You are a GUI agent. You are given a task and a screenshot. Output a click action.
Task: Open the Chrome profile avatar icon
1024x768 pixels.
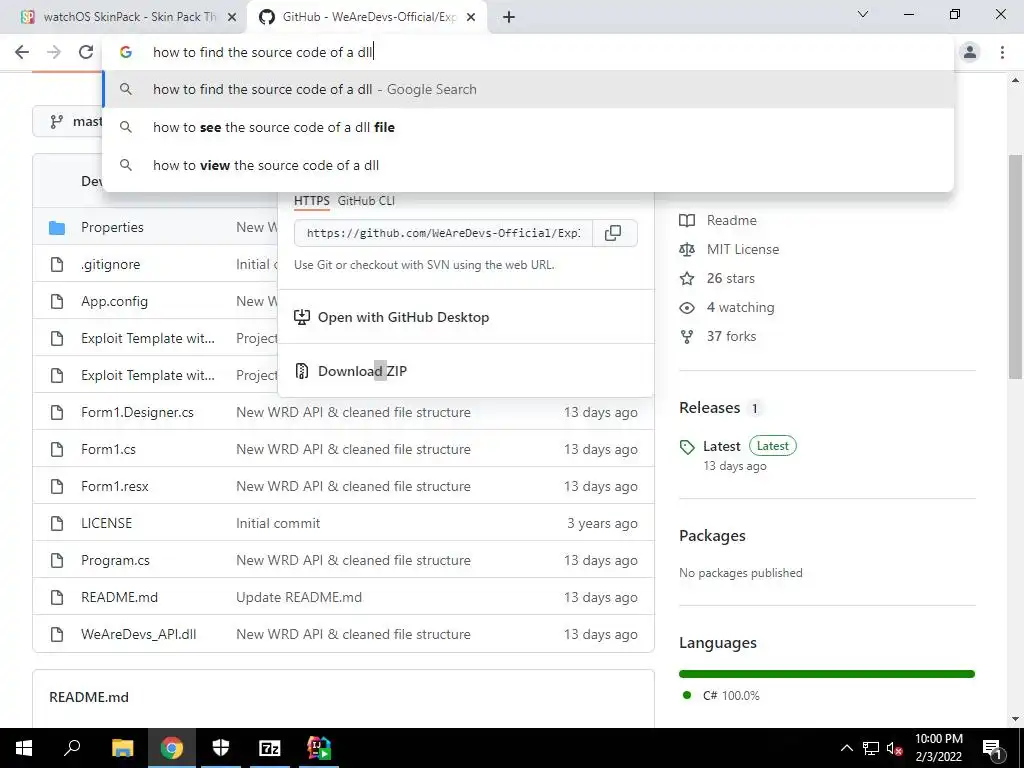click(970, 52)
